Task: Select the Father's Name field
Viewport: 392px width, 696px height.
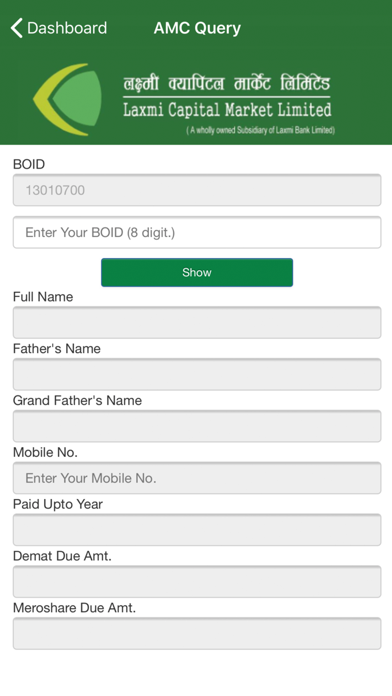Action: point(197,374)
